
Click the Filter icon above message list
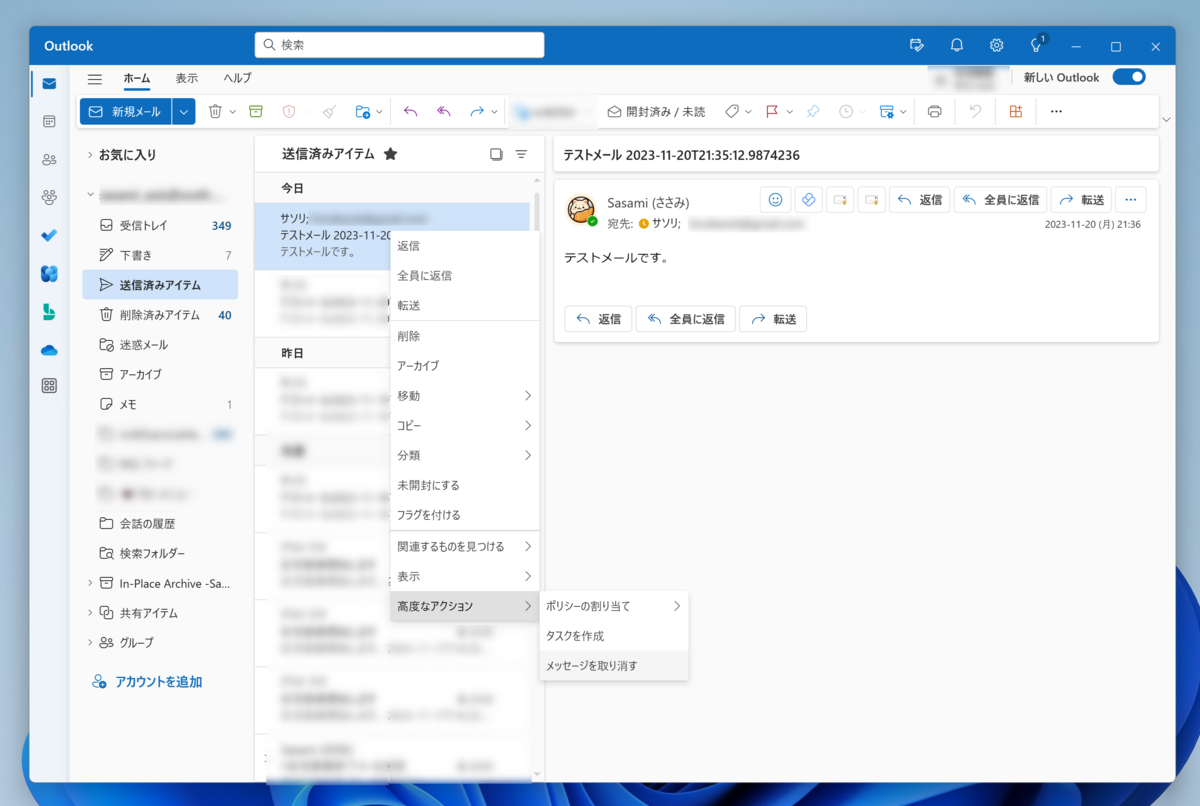521,154
